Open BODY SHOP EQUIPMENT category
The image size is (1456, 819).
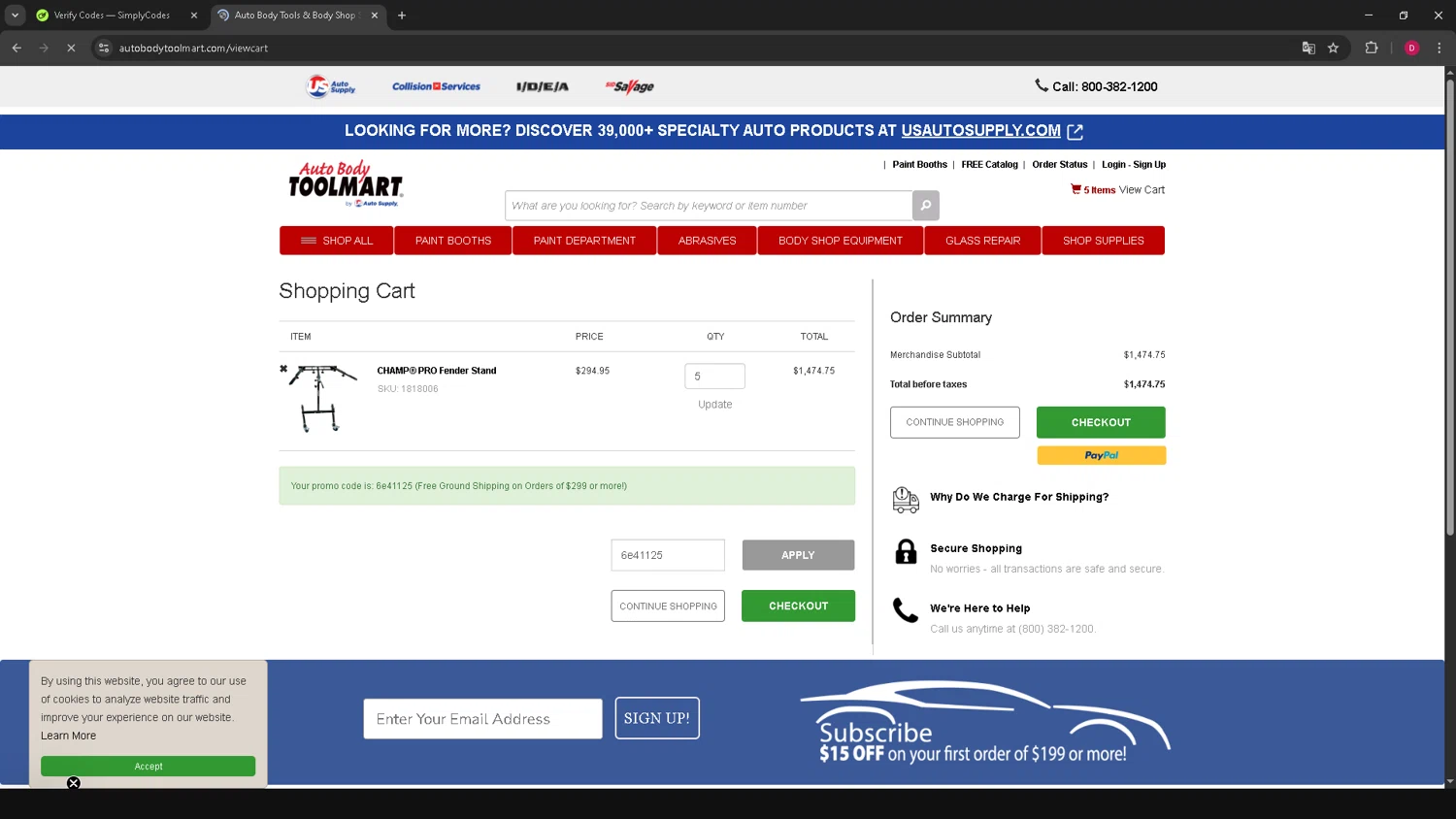[x=841, y=241]
